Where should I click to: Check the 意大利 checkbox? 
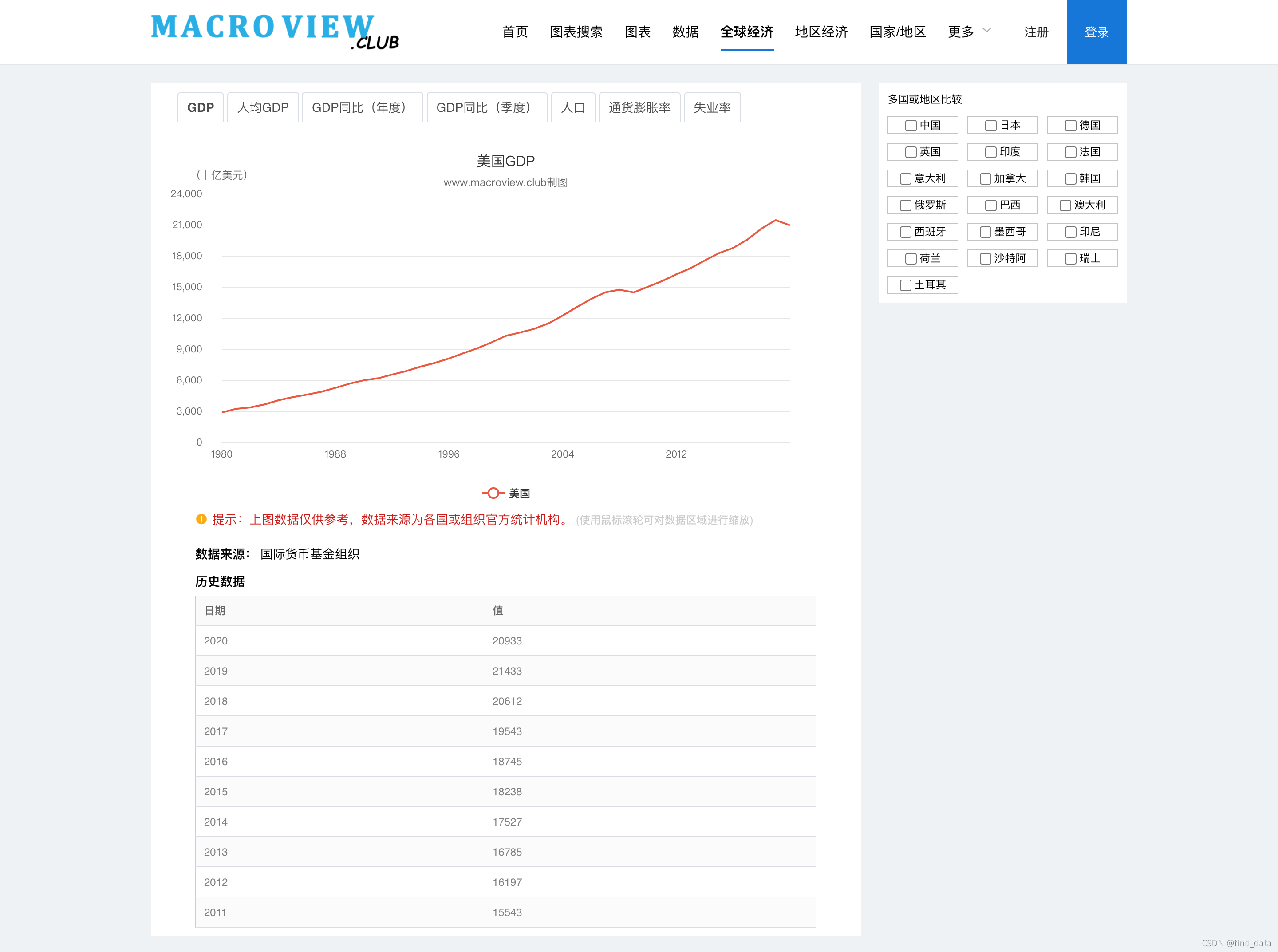(x=906, y=179)
